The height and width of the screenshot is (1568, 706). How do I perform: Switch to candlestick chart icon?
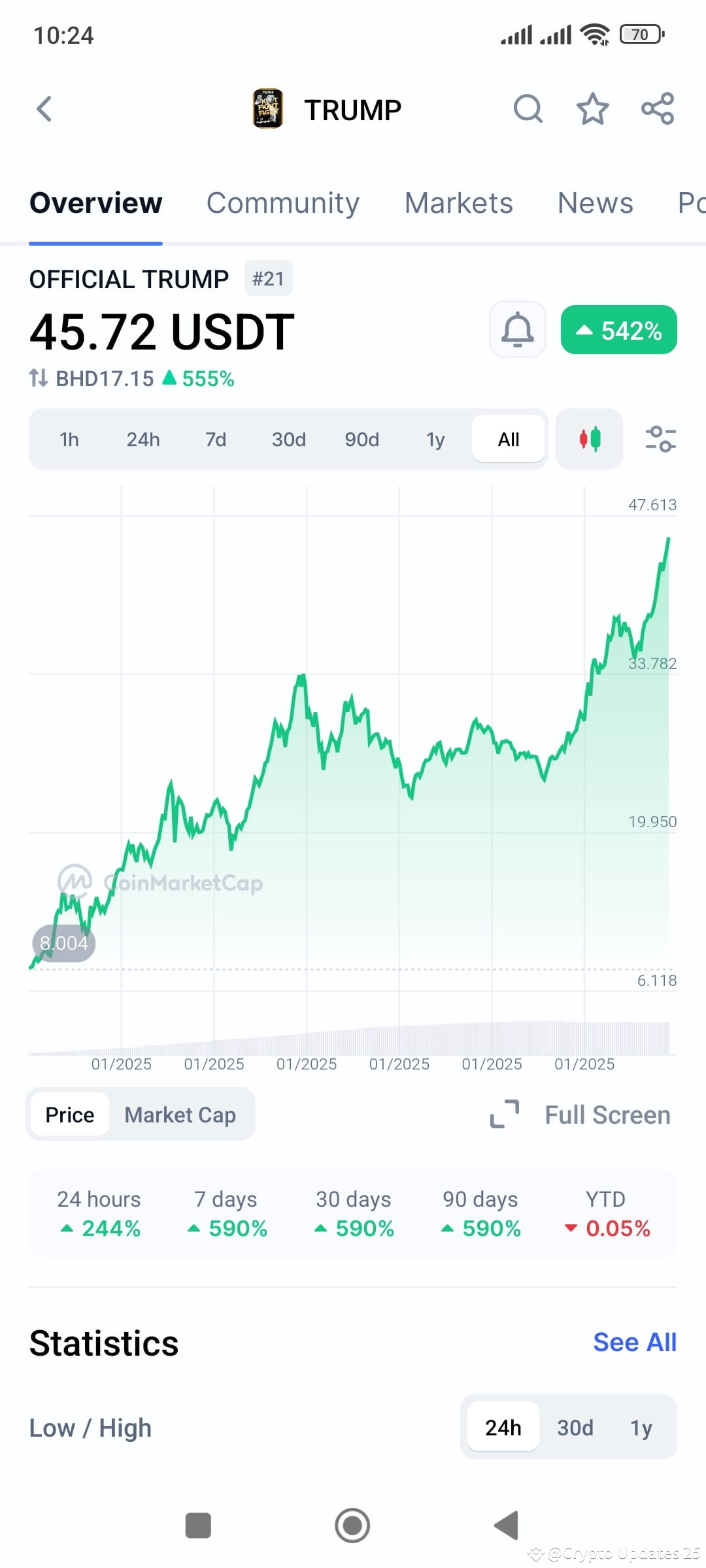pos(590,439)
